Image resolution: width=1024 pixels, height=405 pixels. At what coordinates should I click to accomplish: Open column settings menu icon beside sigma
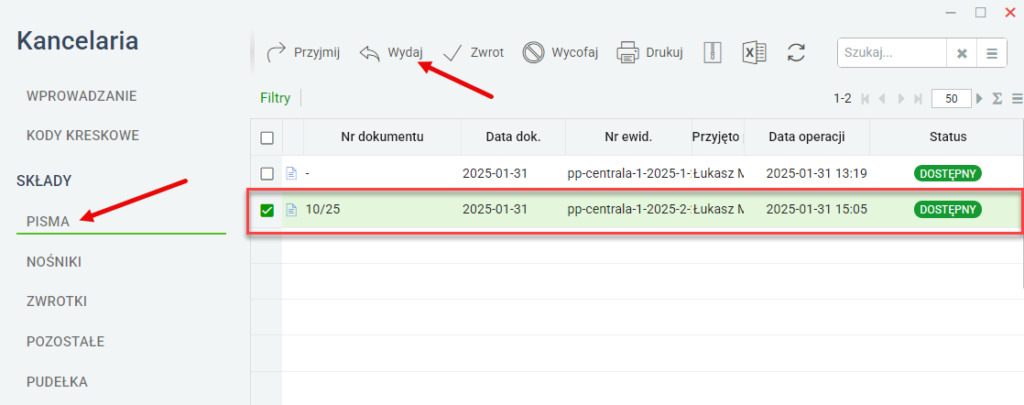pyautogui.click(x=1017, y=99)
